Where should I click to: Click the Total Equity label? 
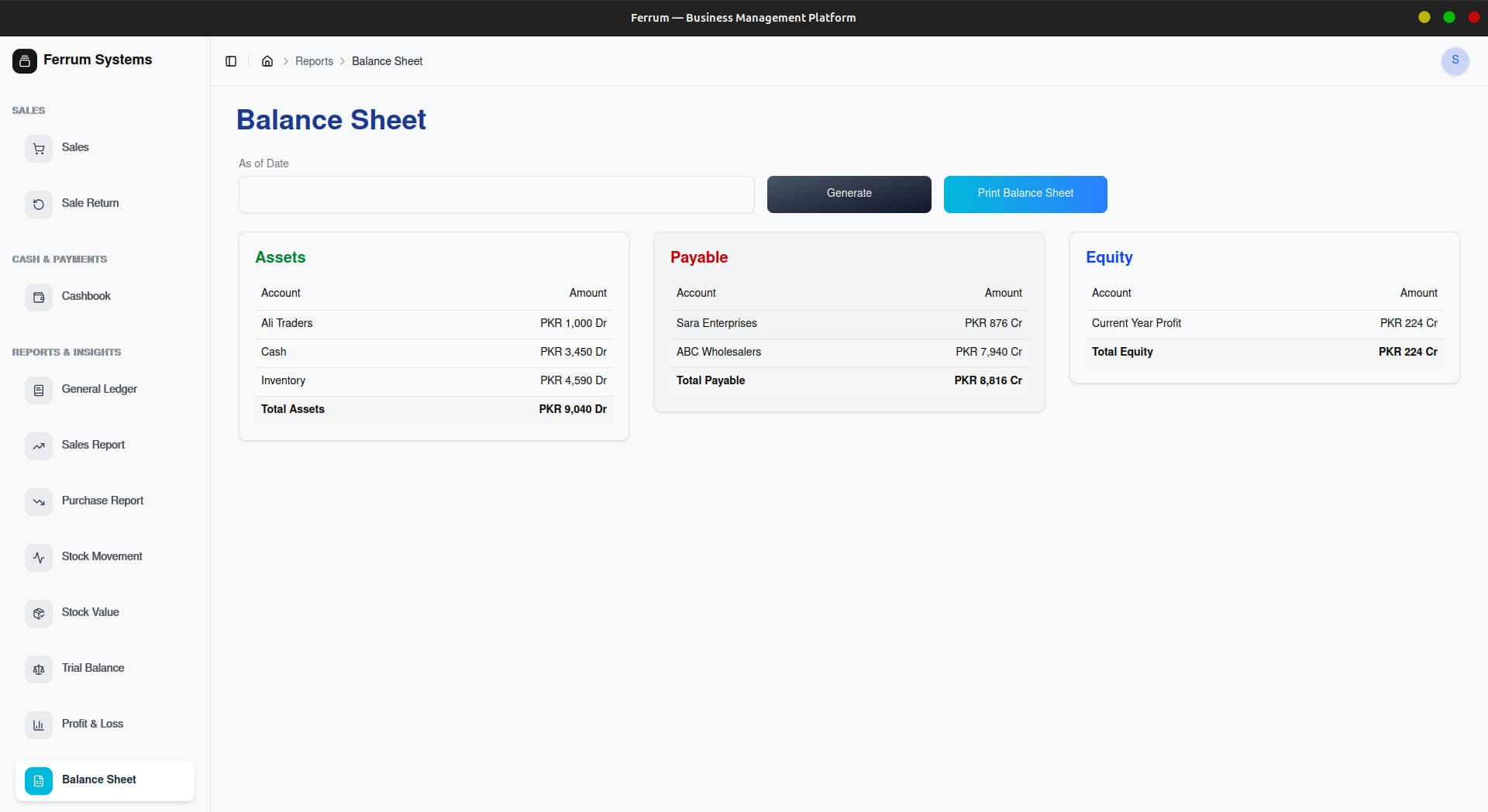pos(1122,353)
